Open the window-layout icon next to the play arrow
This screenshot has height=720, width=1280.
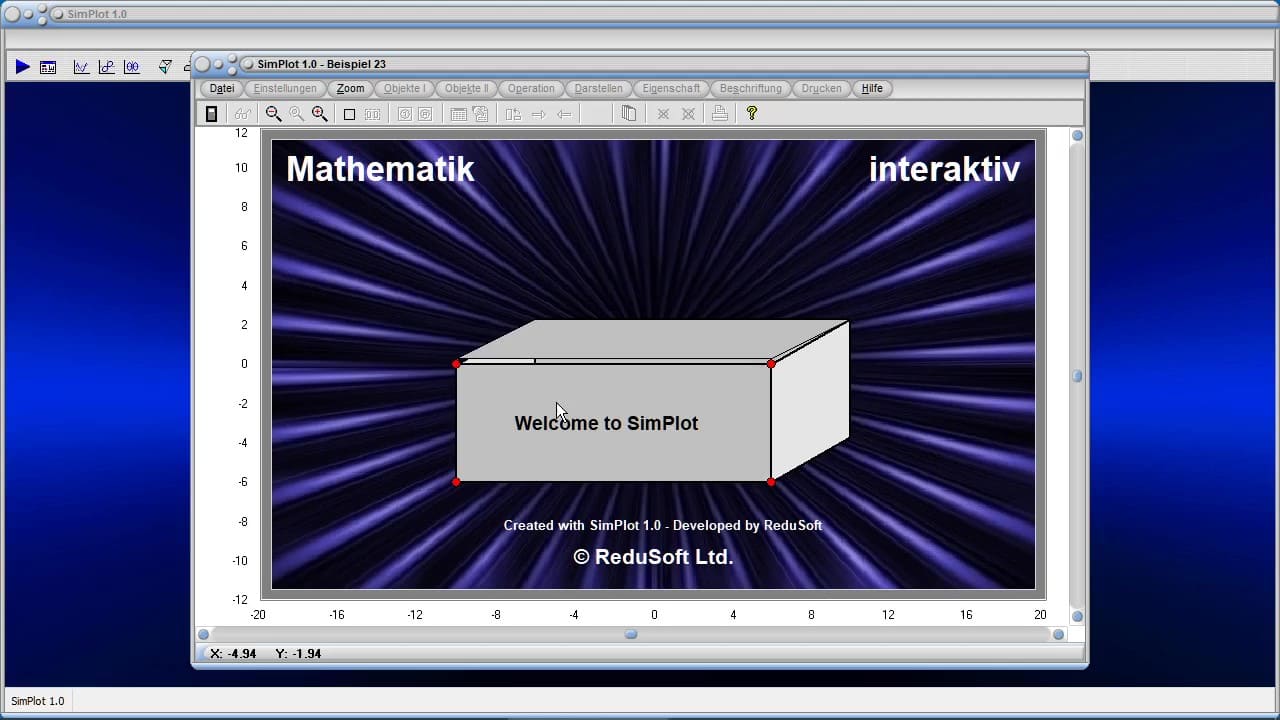[48, 67]
